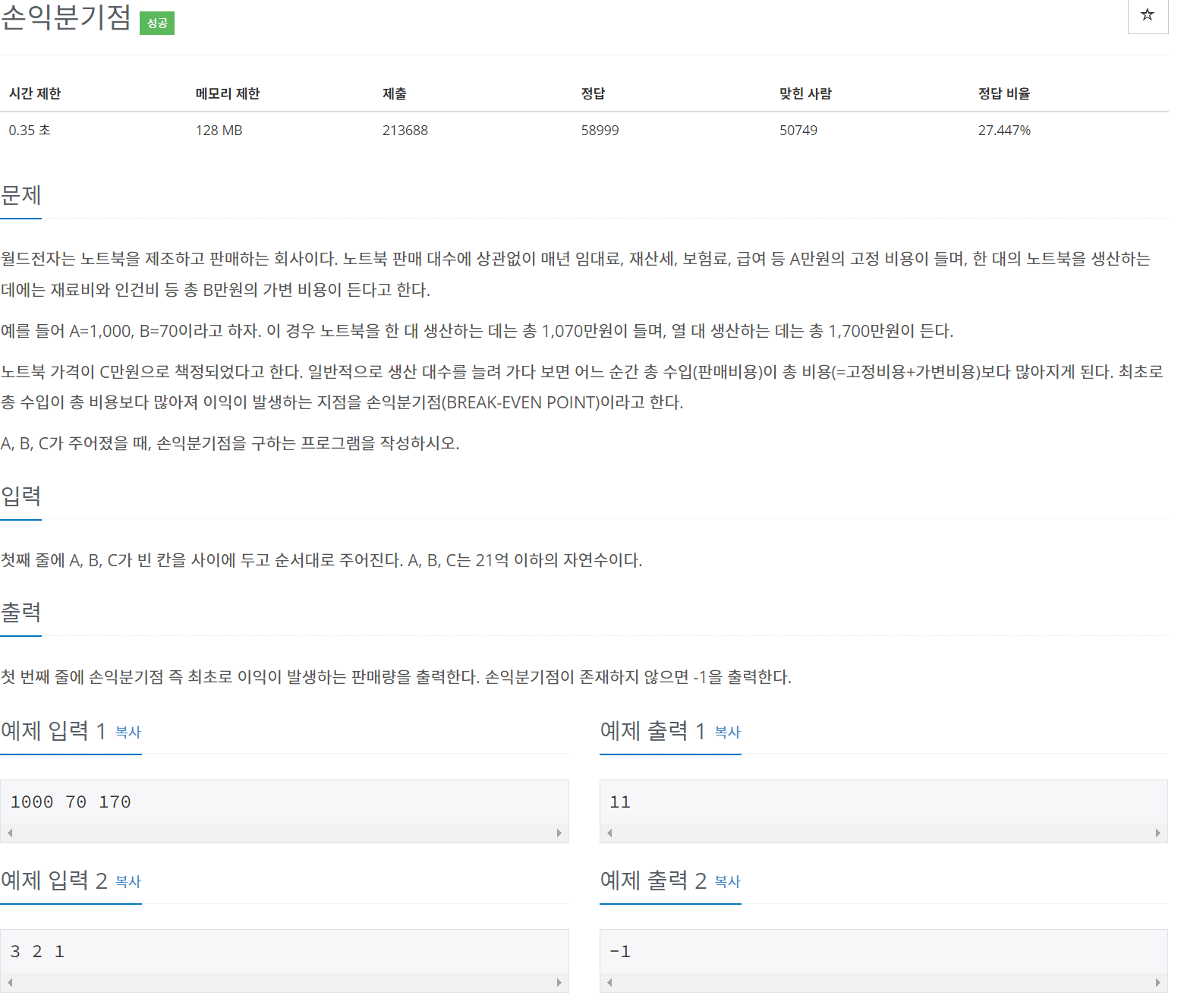Click sample output text '11'
Image resolution: width=1184 pixels, height=1008 pixels.
620,802
